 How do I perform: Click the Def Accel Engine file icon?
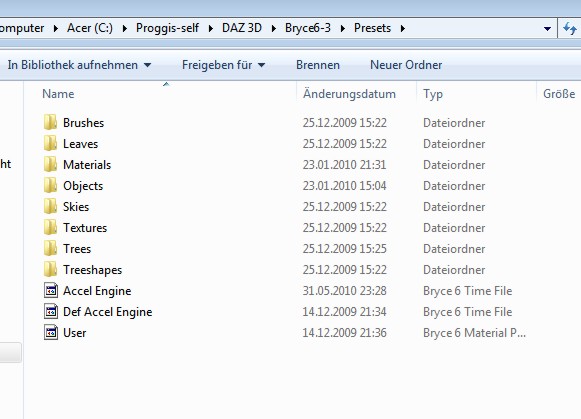[x=51, y=312]
